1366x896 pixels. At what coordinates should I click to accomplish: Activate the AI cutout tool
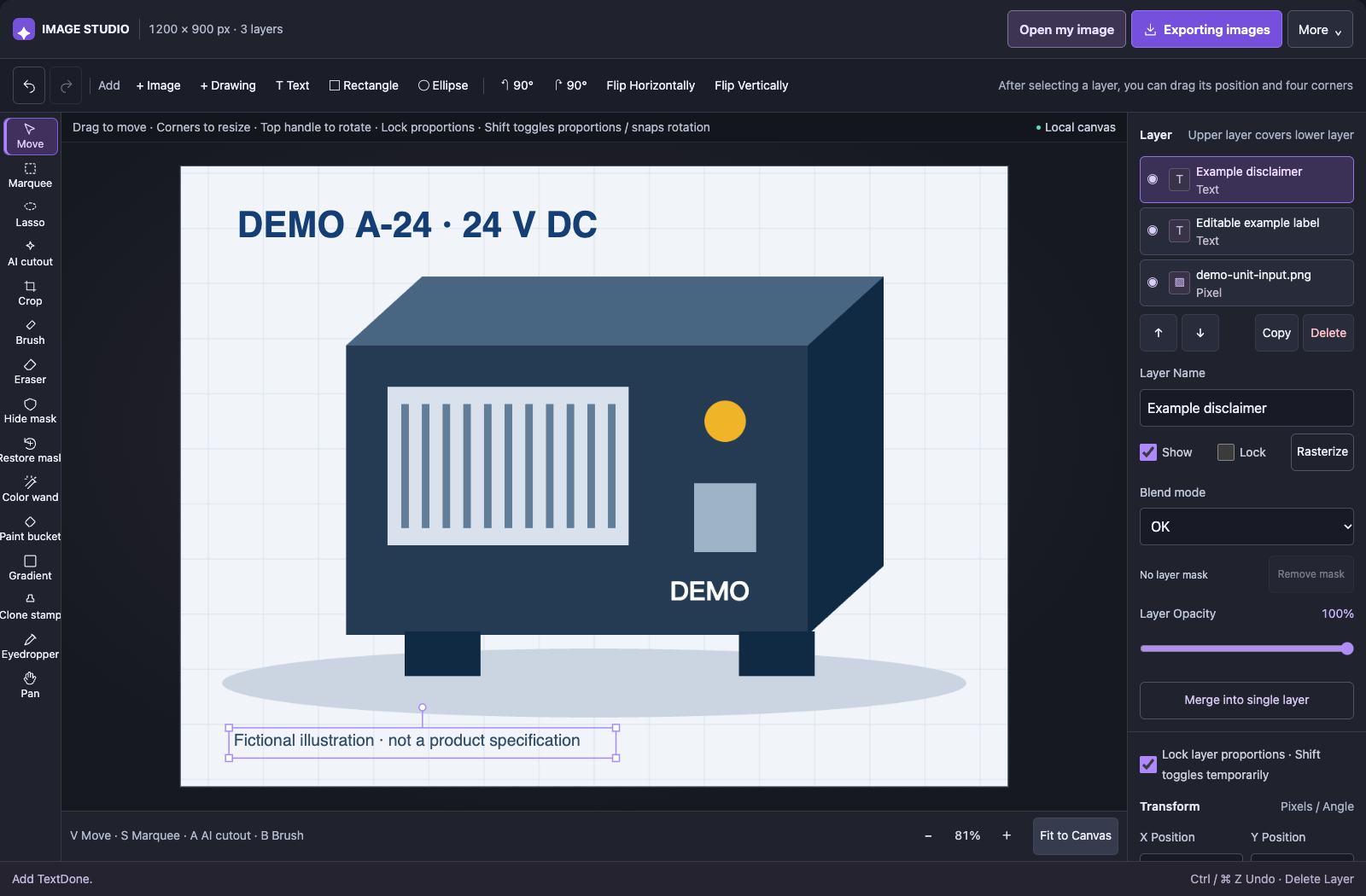tap(31, 253)
